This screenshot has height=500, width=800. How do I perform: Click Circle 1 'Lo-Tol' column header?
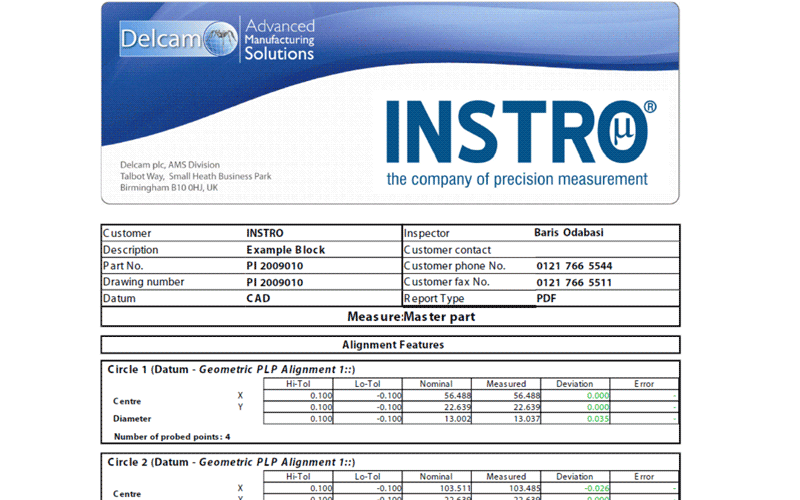[367, 384]
